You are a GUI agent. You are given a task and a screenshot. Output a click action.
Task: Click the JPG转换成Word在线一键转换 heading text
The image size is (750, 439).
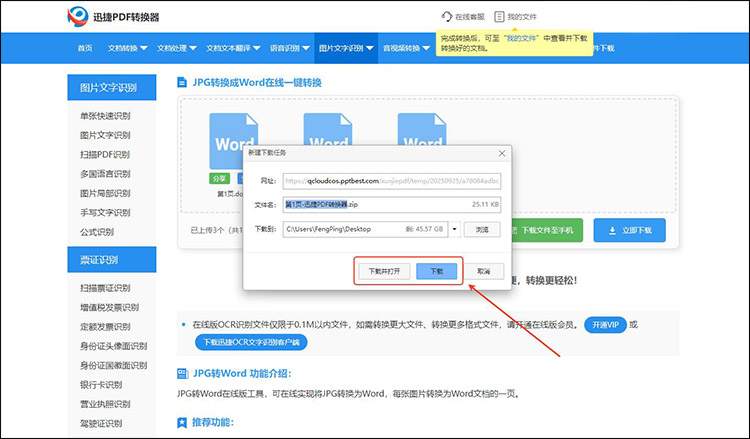coord(257,83)
